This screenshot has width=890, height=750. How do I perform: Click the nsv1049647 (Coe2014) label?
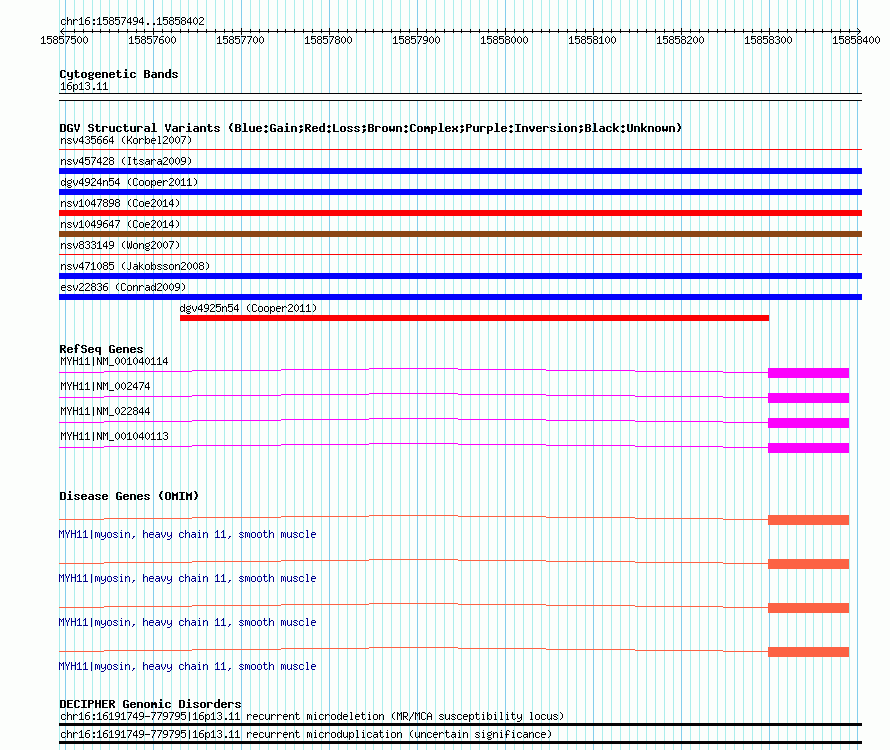coord(120,224)
